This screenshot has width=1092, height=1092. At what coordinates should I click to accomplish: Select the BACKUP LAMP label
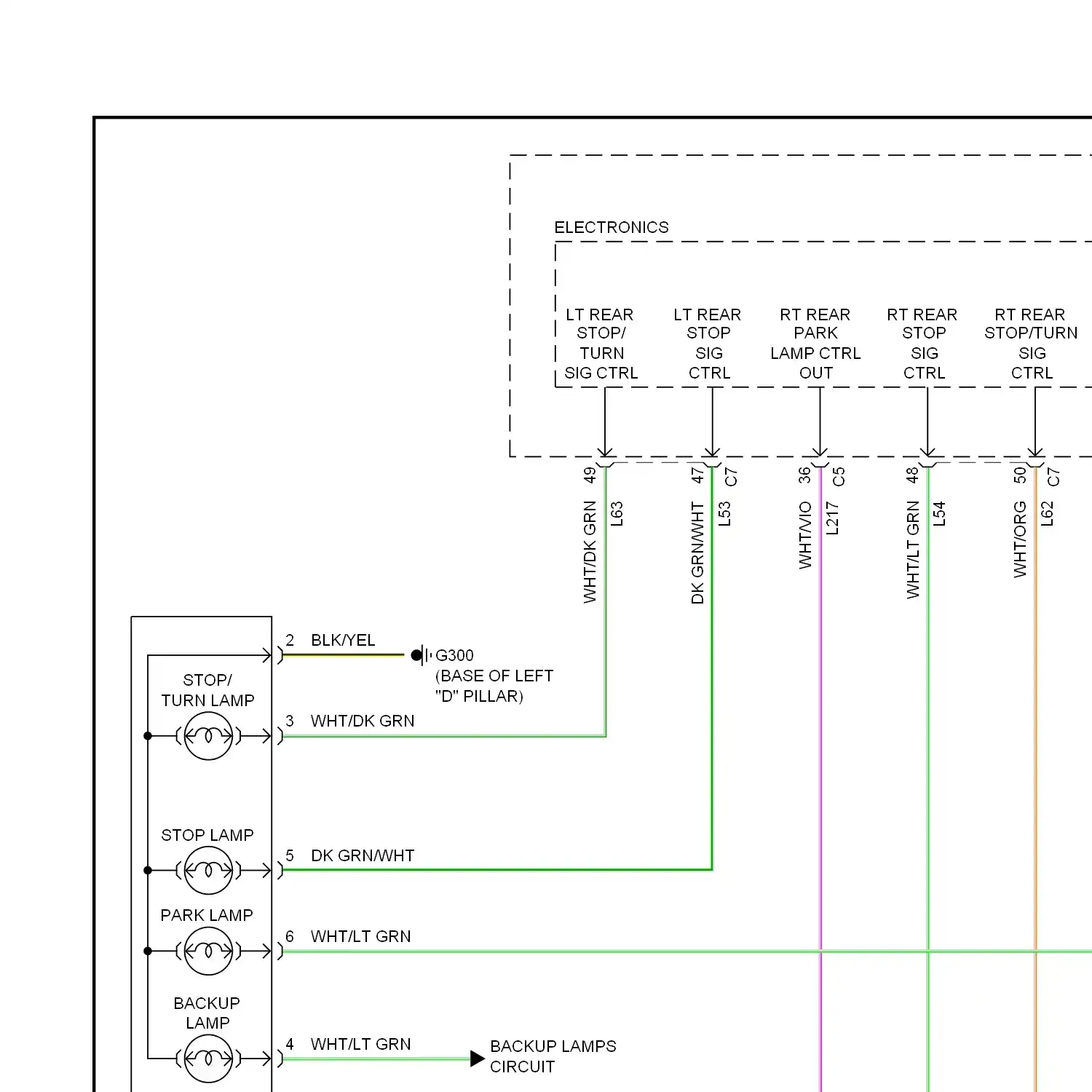pos(207,1013)
